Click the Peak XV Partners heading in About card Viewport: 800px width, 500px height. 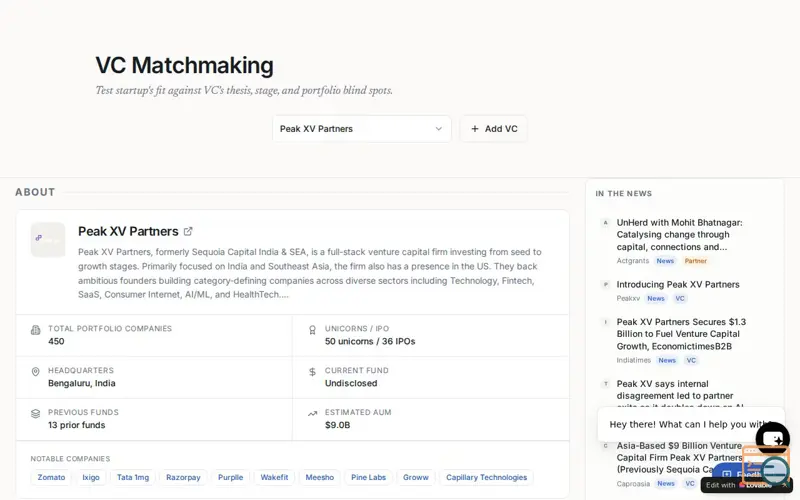click(x=128, y=231)
